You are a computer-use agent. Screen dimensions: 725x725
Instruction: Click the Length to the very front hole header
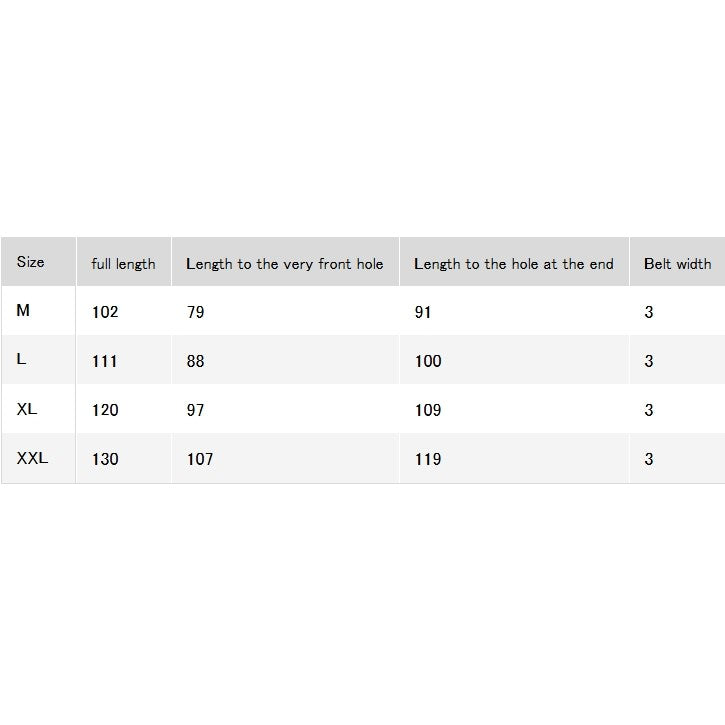(x=284, y=264)
